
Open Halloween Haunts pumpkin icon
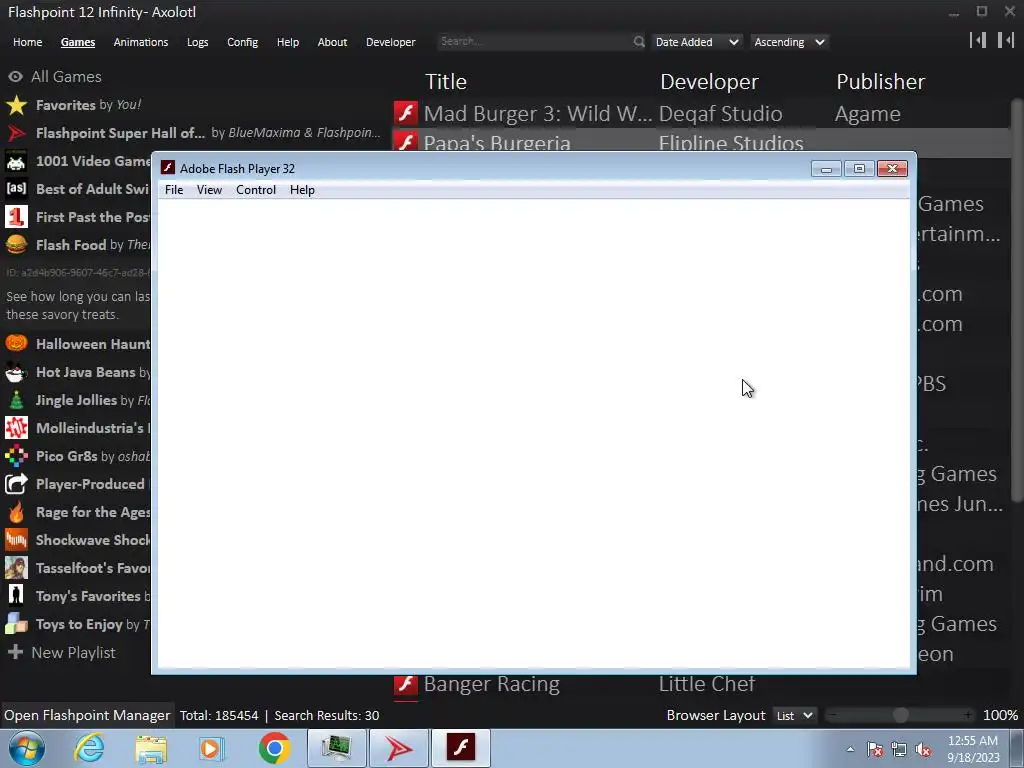16,344
